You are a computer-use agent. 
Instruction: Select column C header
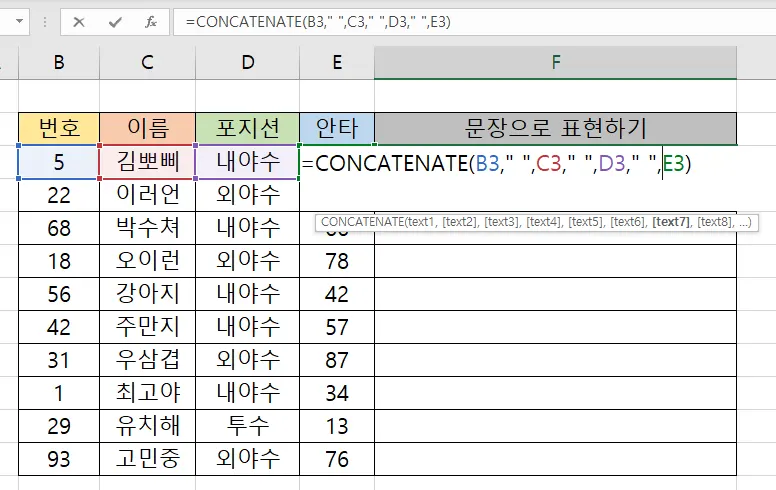147,63
